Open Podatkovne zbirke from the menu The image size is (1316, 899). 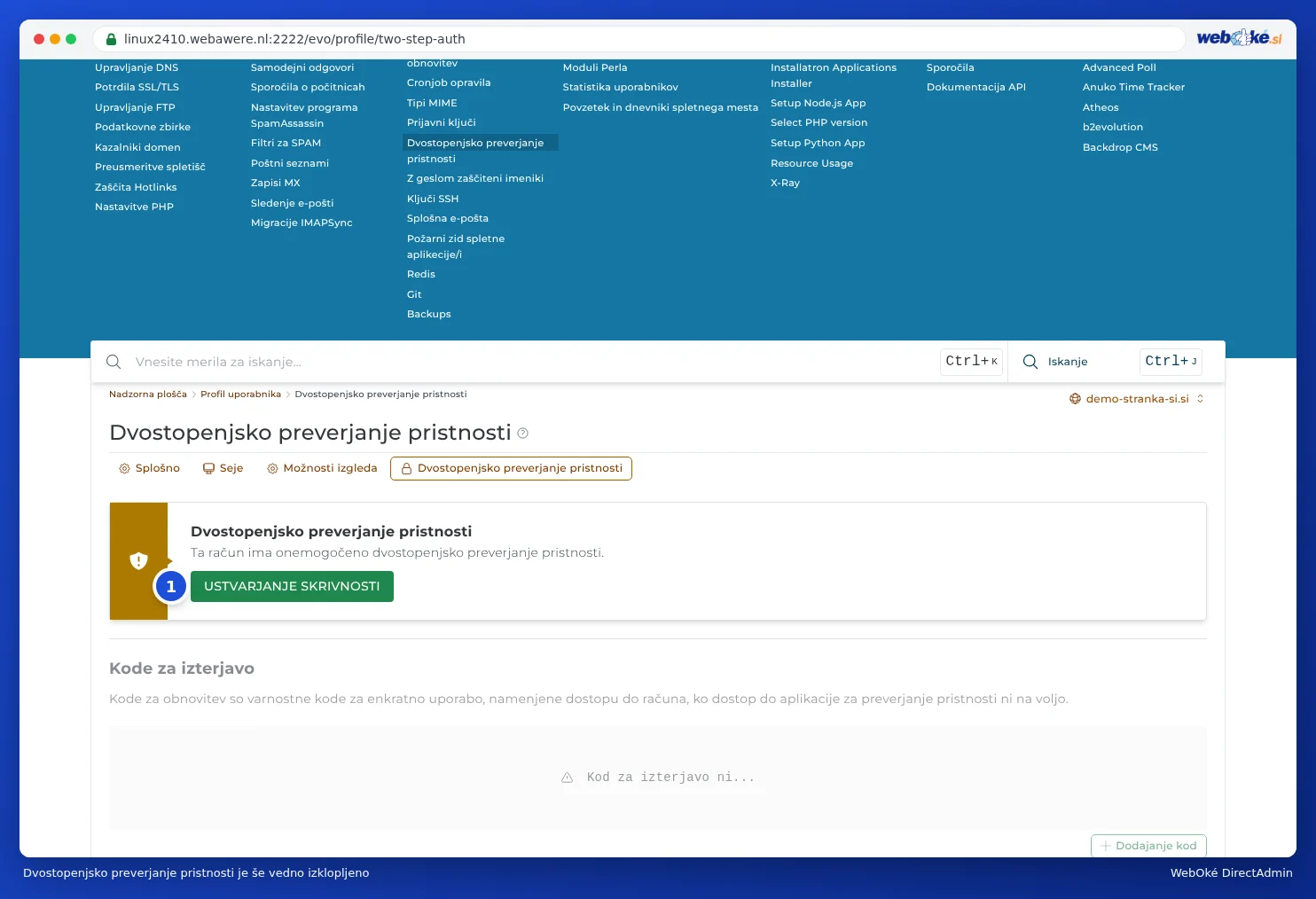click(143, 127)
